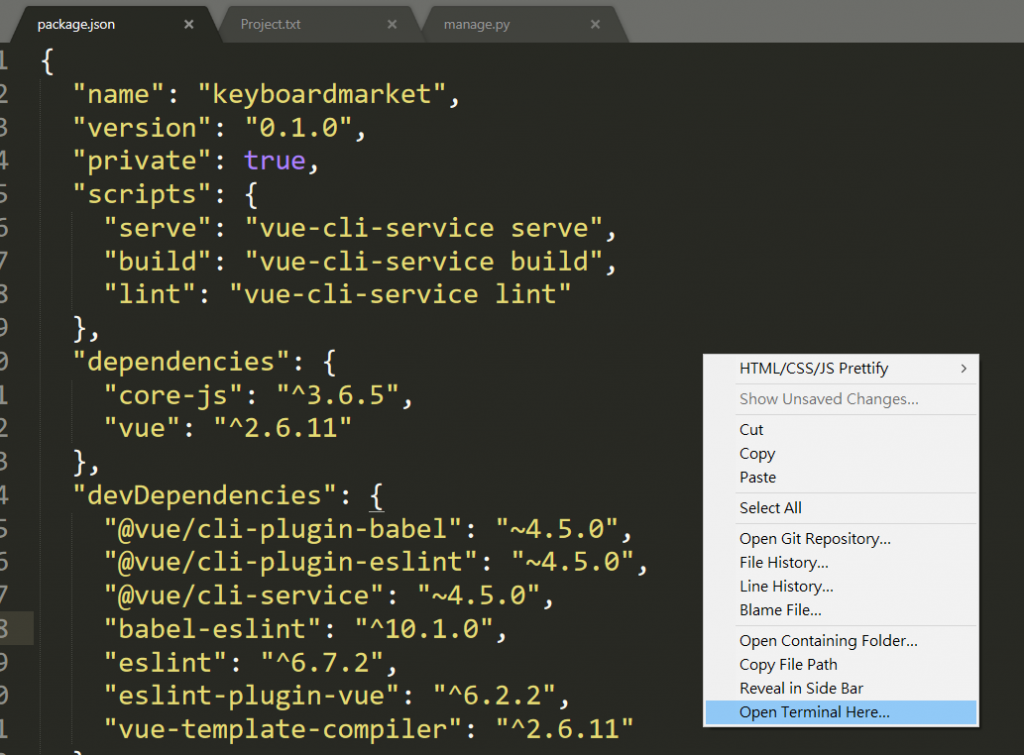Open the HTML/CSS/JS Prettify submenu
This screenshot has height=755, width=1024.
841,368
